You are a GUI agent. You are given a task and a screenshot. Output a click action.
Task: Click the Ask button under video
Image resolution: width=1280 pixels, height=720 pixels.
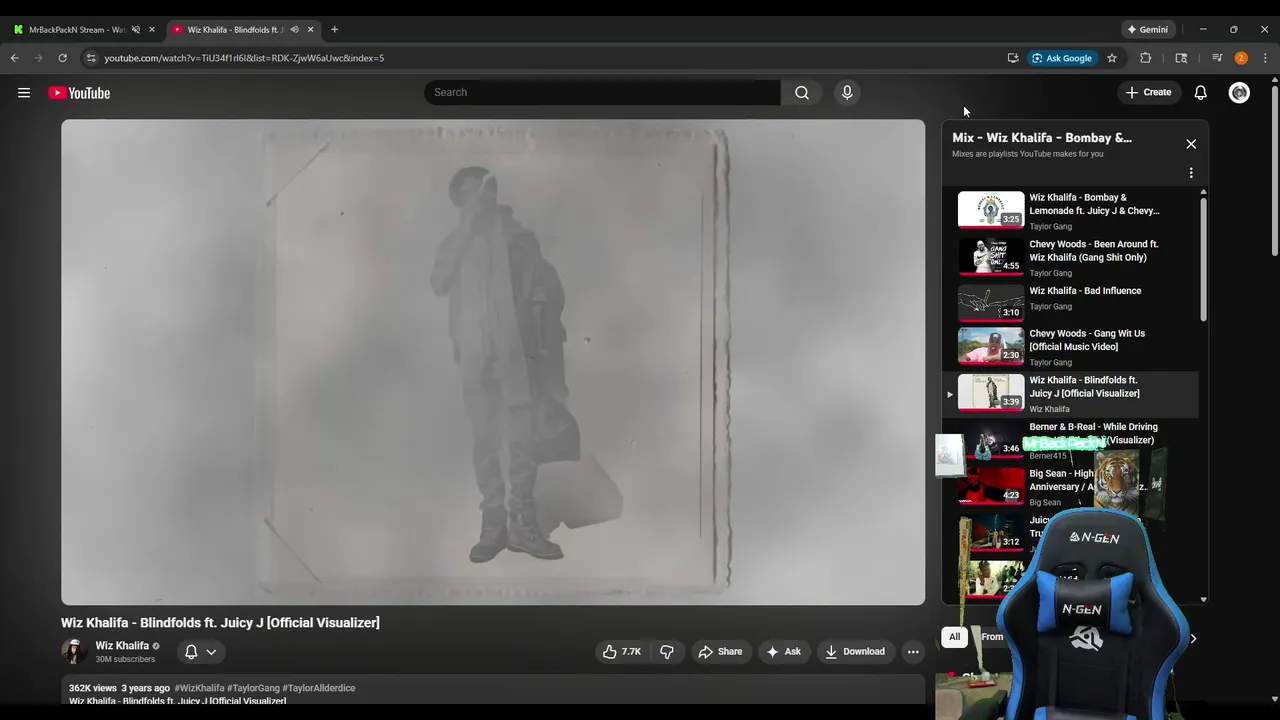coord(783,652)
